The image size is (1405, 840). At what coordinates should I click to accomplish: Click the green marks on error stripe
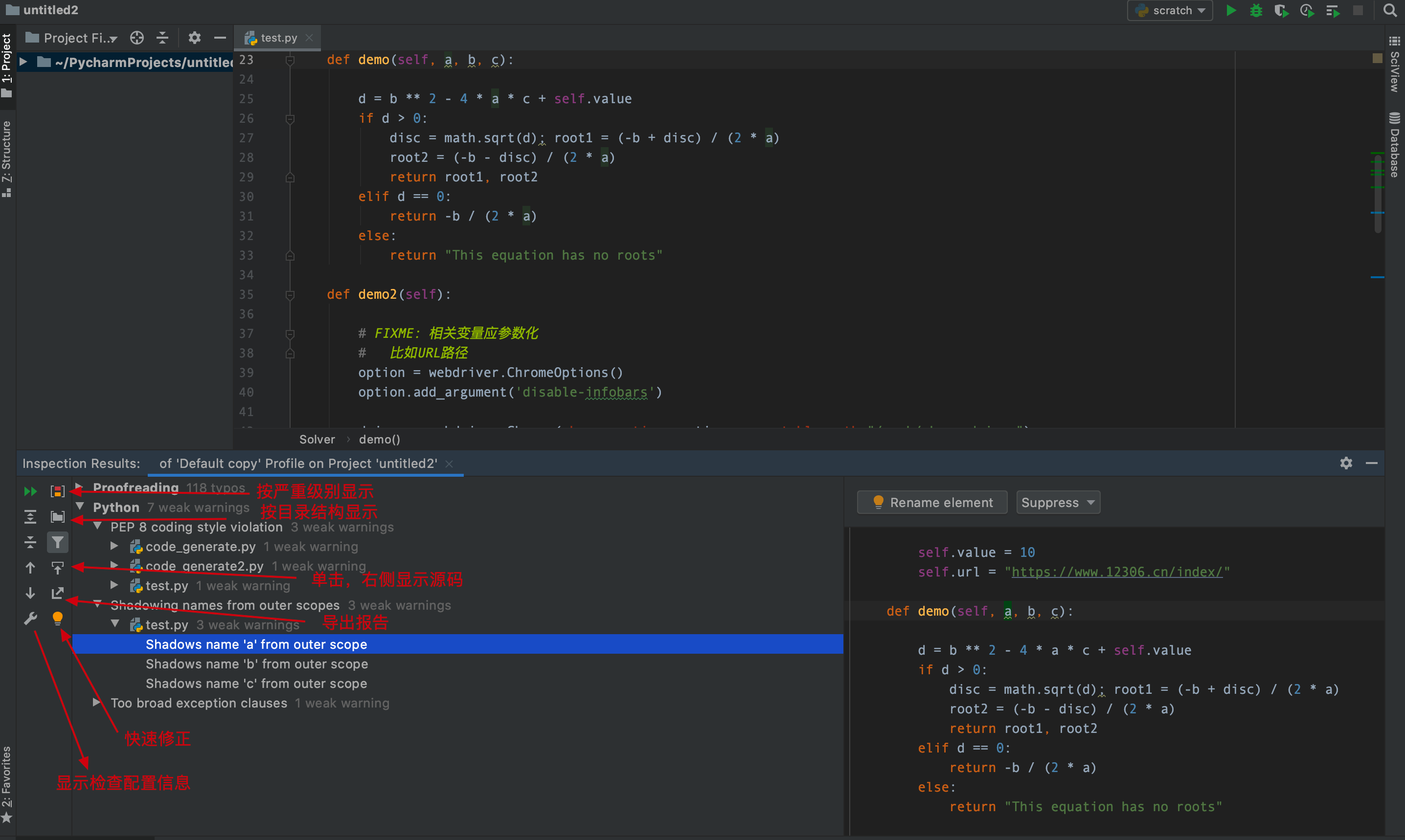(1377, 170)
